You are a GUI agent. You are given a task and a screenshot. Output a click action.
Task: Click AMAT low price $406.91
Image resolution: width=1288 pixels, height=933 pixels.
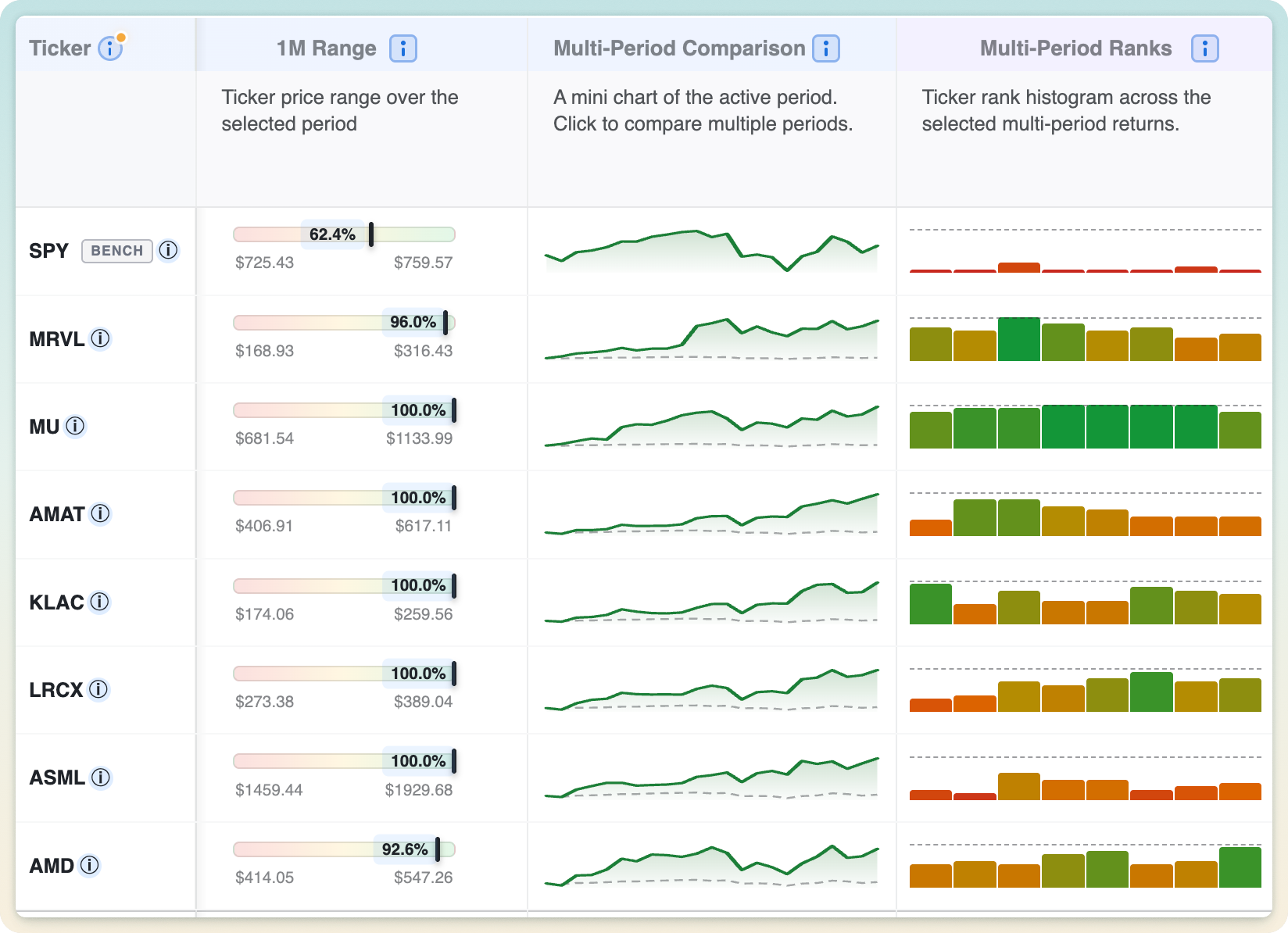[264, 526]
